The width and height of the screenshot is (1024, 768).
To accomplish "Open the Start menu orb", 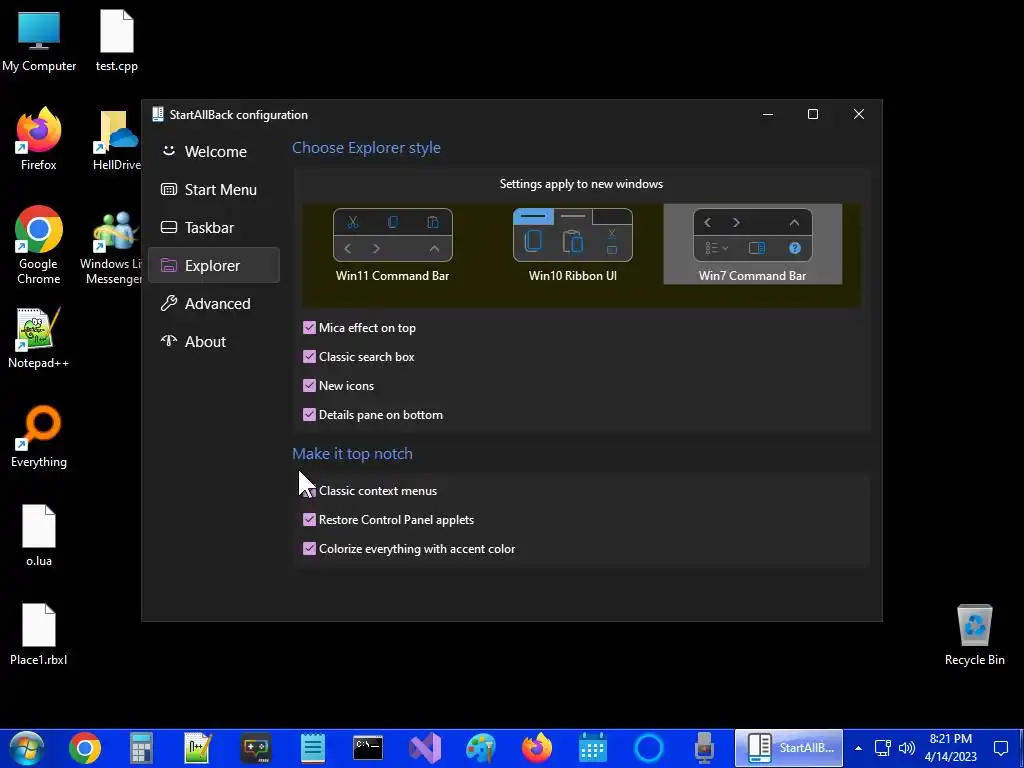I will click(27, 748).
